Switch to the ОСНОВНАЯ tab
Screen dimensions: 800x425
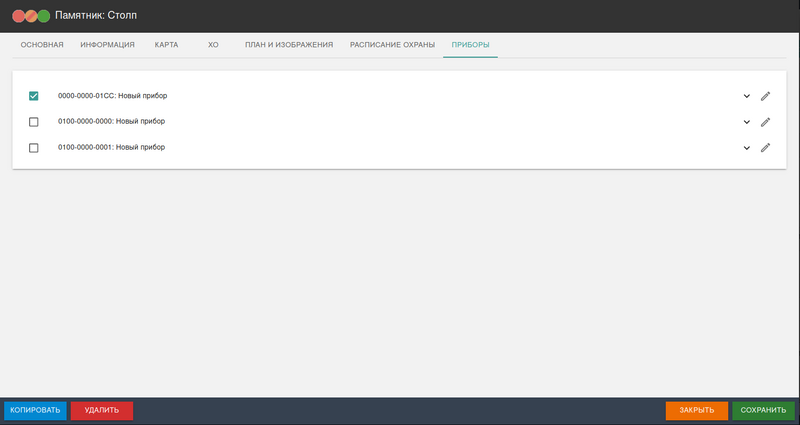pos(42,45)
